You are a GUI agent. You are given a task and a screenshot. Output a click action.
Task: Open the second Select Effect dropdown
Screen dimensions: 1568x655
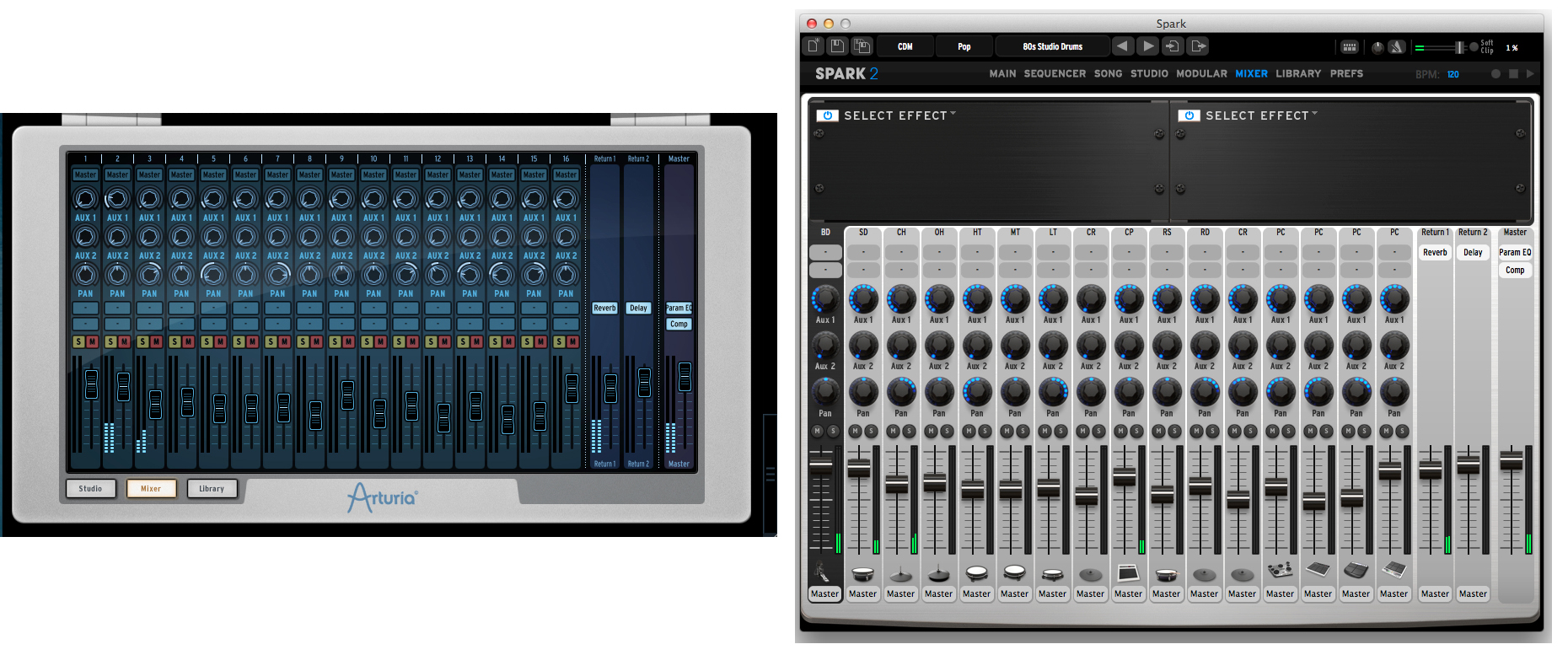coord(1261,115)
